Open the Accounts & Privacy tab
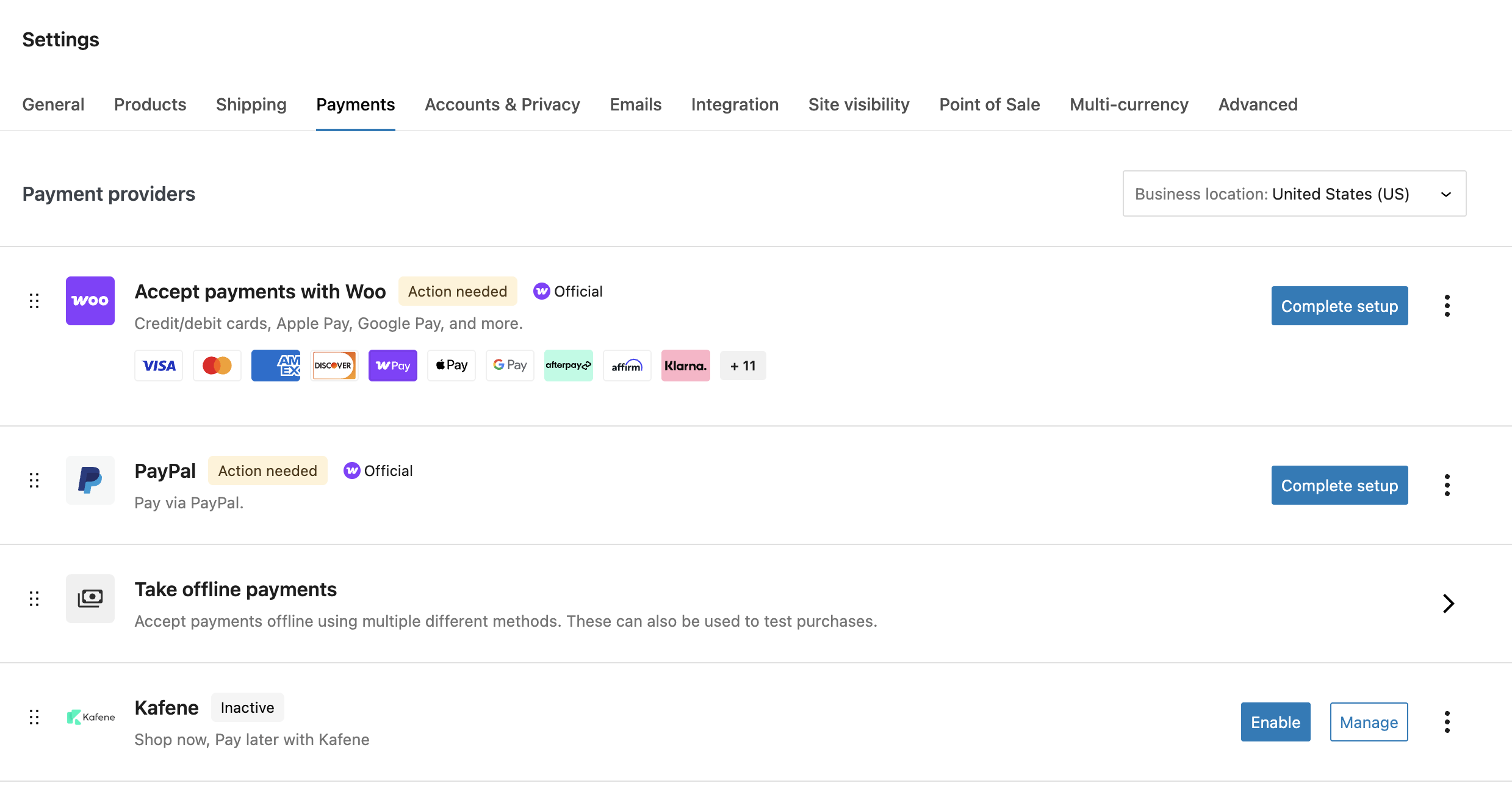This screenshot has height=797, width=1512. click(503, 104)
